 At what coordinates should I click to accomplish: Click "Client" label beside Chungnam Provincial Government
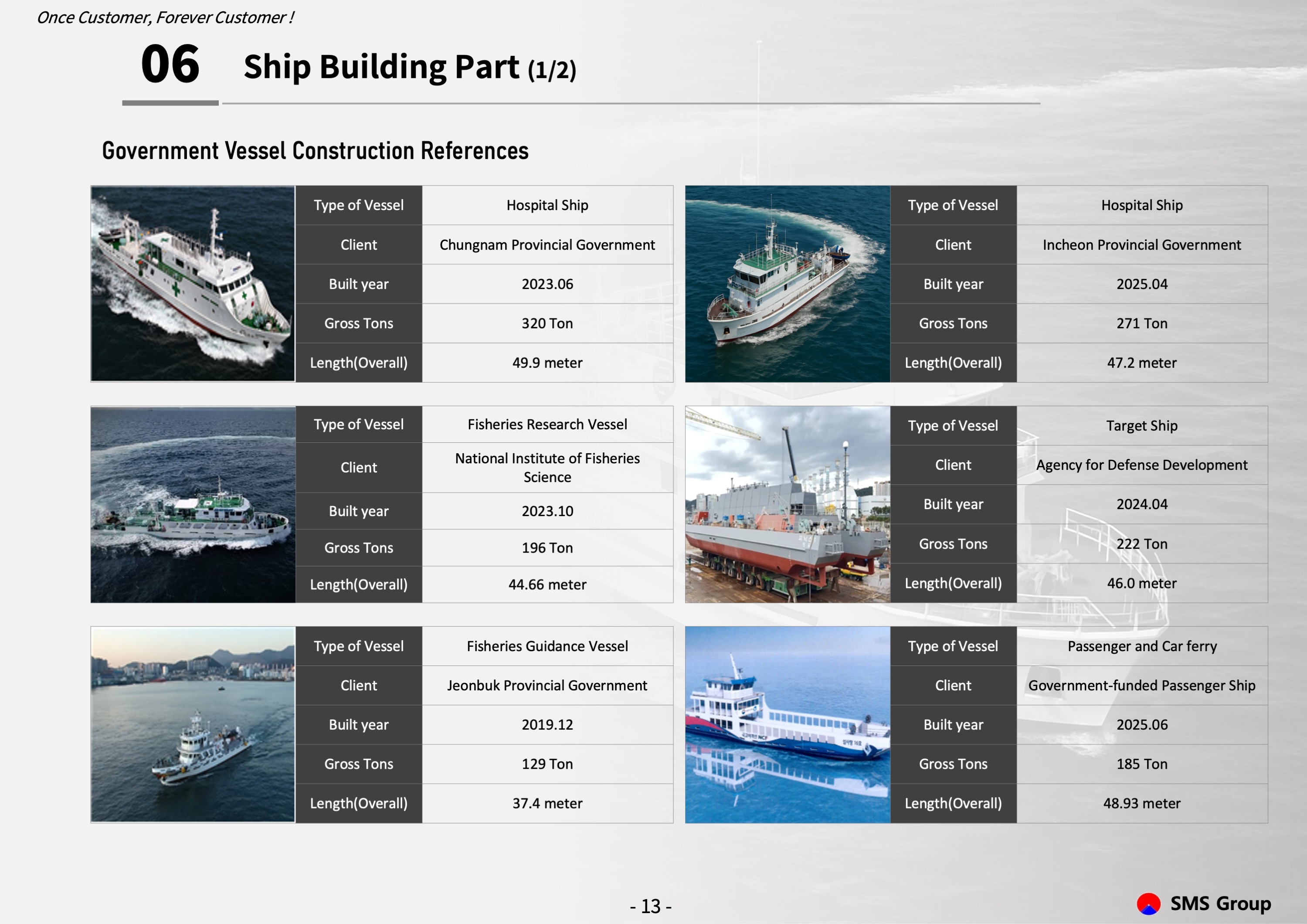359,245
